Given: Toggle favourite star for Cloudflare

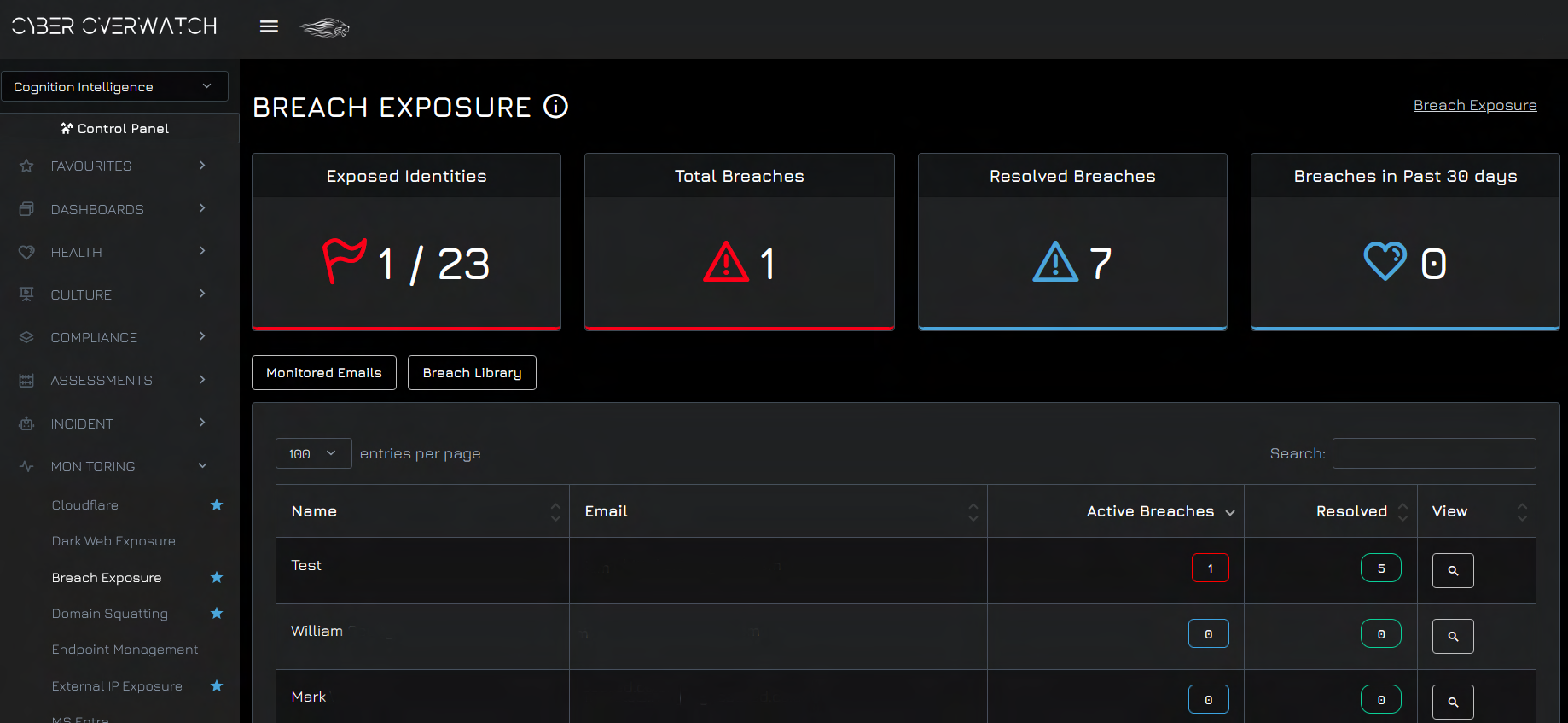Looking at the screenshot, I should (x=217, y=504).
